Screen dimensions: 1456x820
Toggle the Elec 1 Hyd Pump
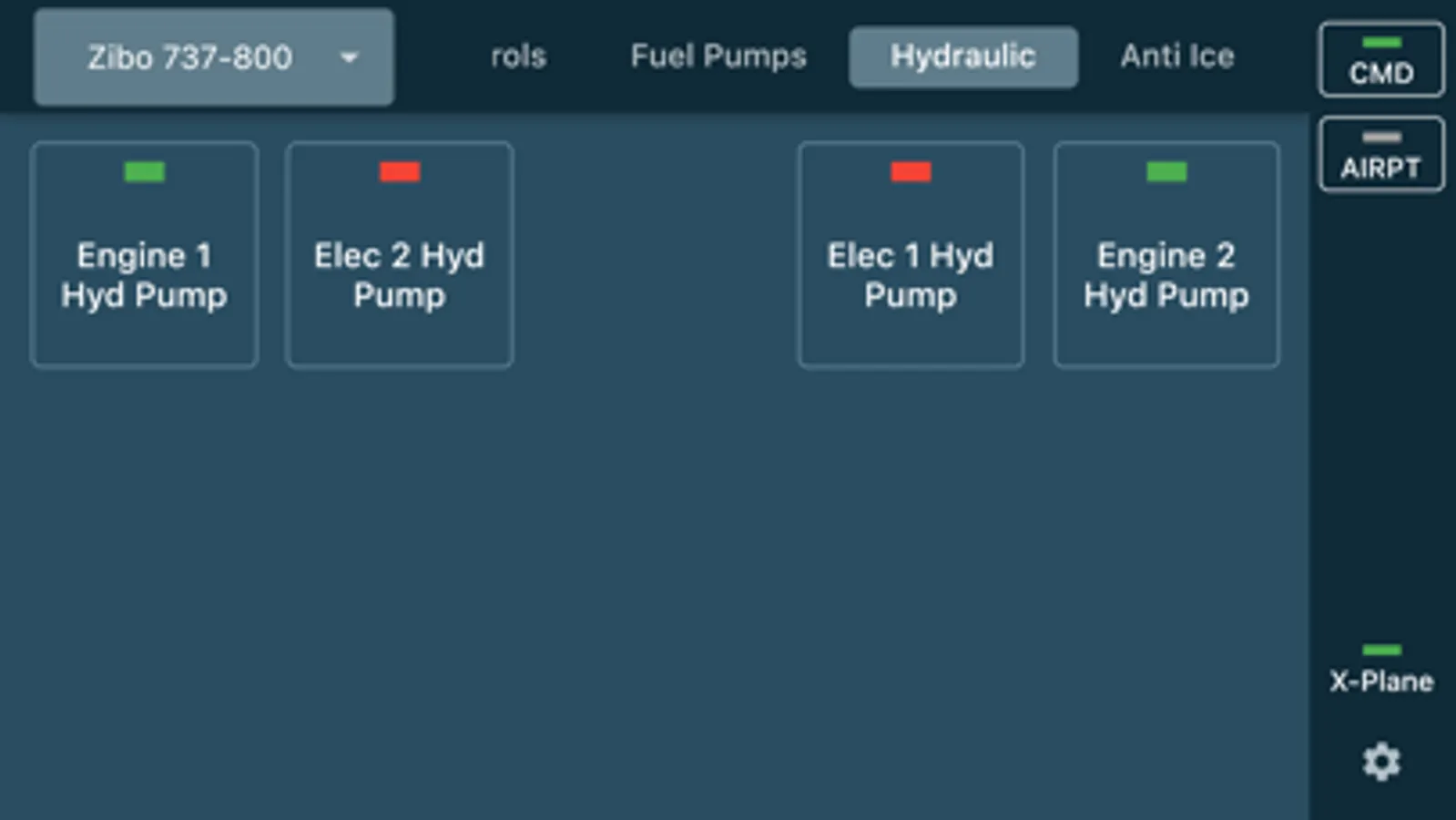coord(911,255)
